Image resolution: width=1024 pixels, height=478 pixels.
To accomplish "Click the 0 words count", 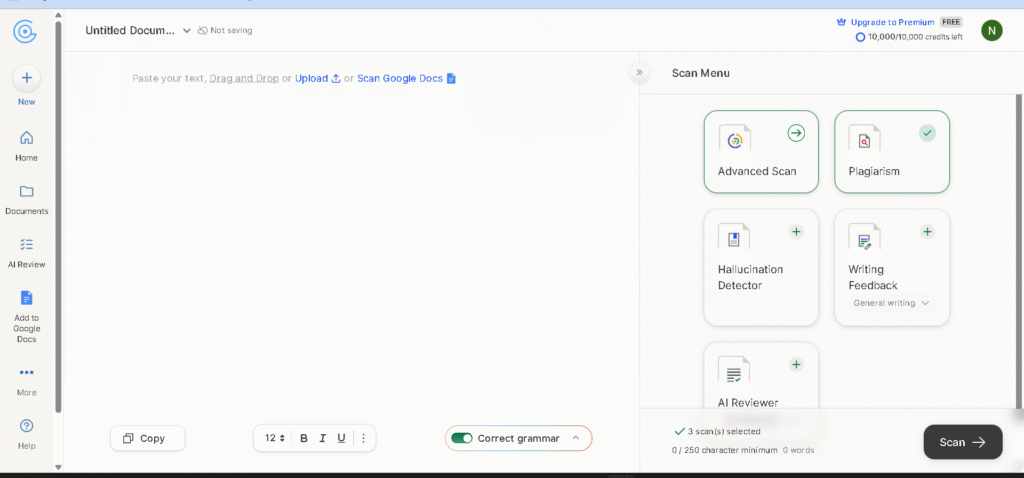I will point(799,450).
